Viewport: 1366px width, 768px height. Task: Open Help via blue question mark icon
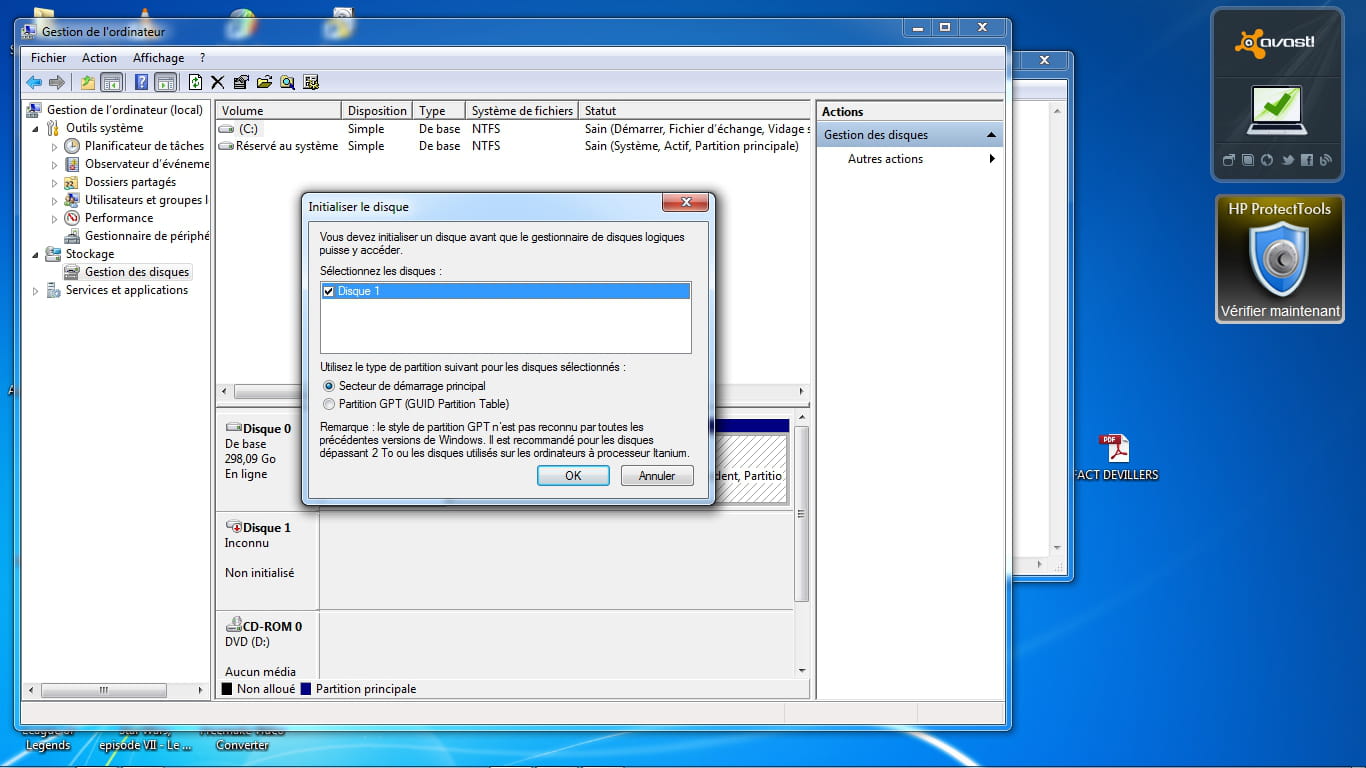142,82
